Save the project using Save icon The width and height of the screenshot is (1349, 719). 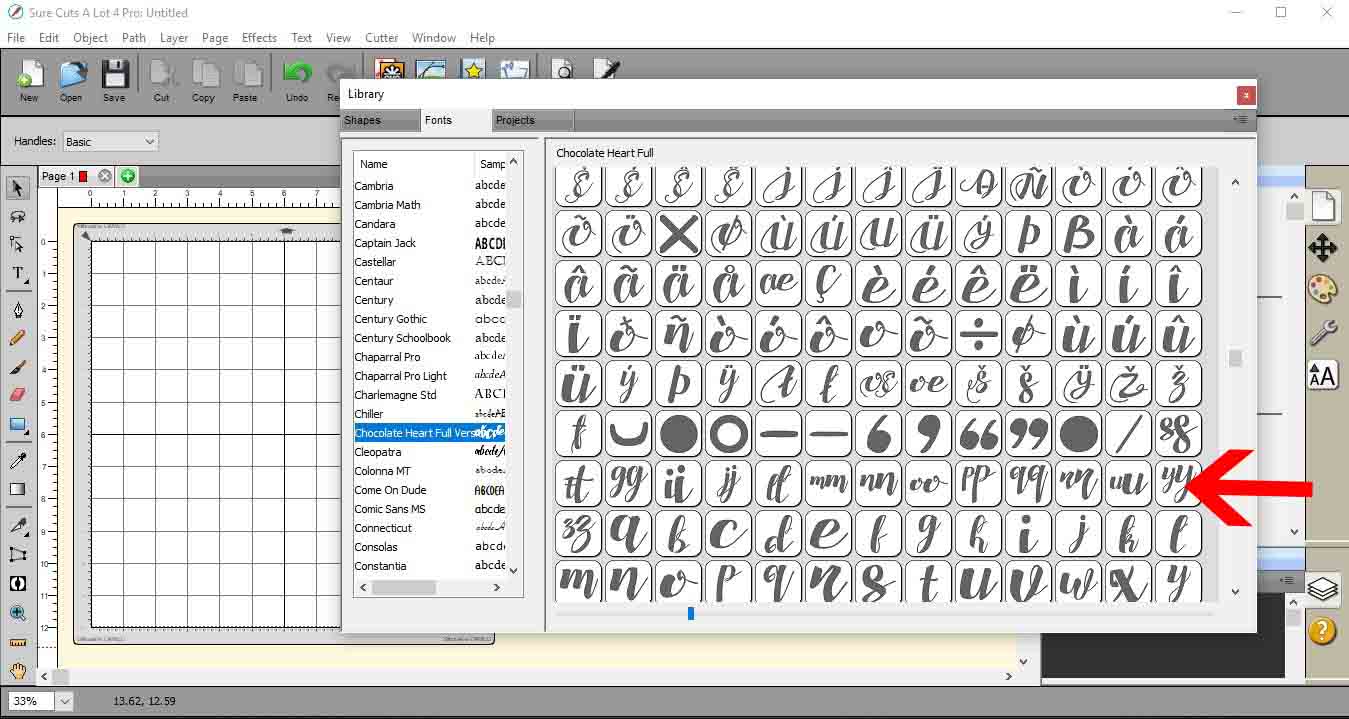114,80
